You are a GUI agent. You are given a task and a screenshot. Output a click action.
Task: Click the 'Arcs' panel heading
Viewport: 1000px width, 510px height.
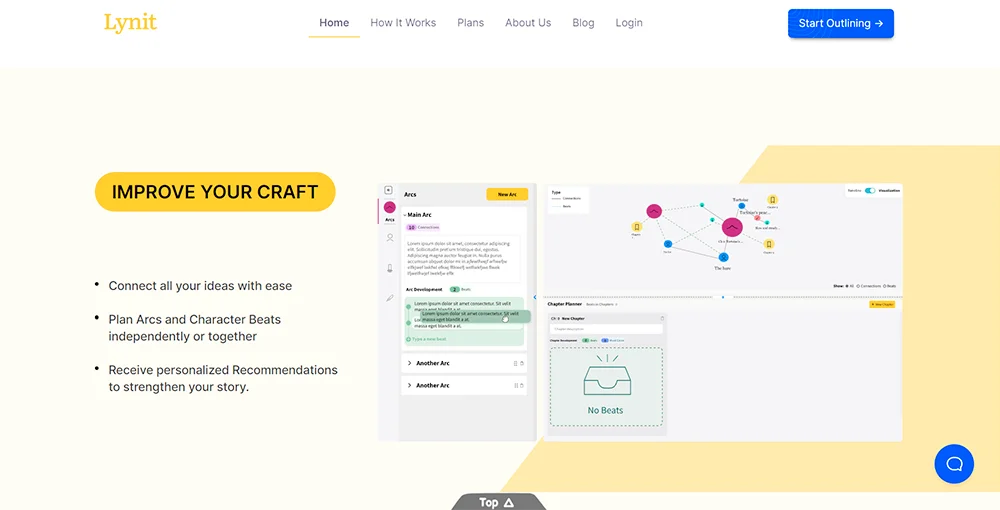[410, 194]
